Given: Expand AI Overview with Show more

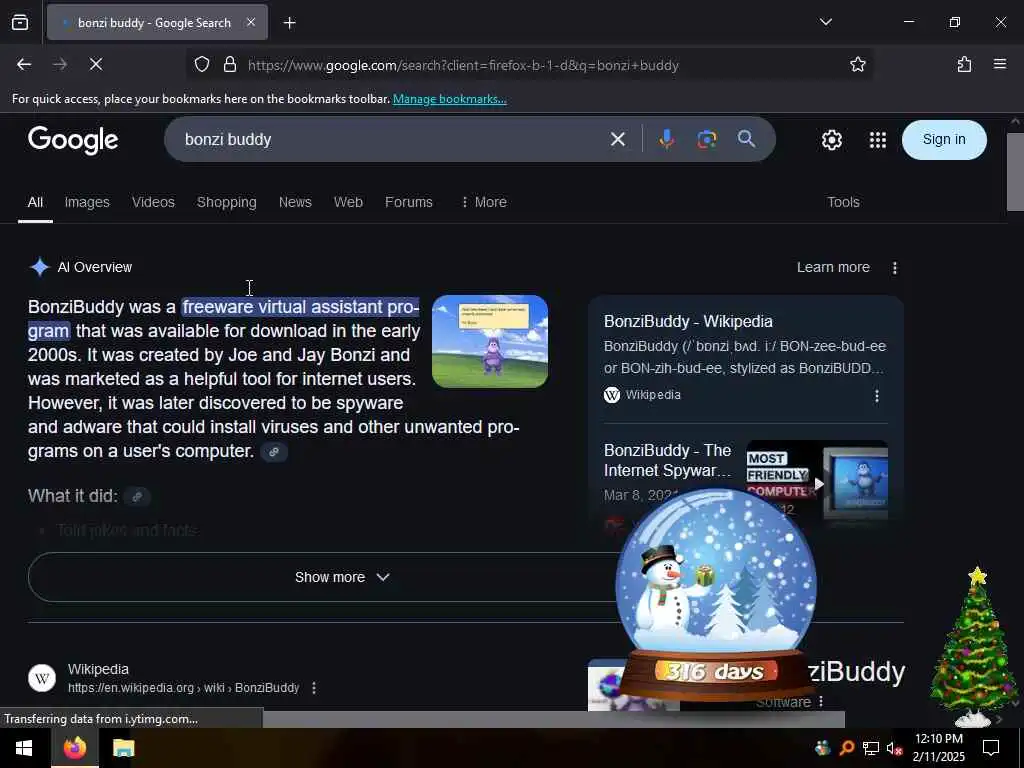Looking at the screenshot, I should pyautogui.click(x=342, y=577).
